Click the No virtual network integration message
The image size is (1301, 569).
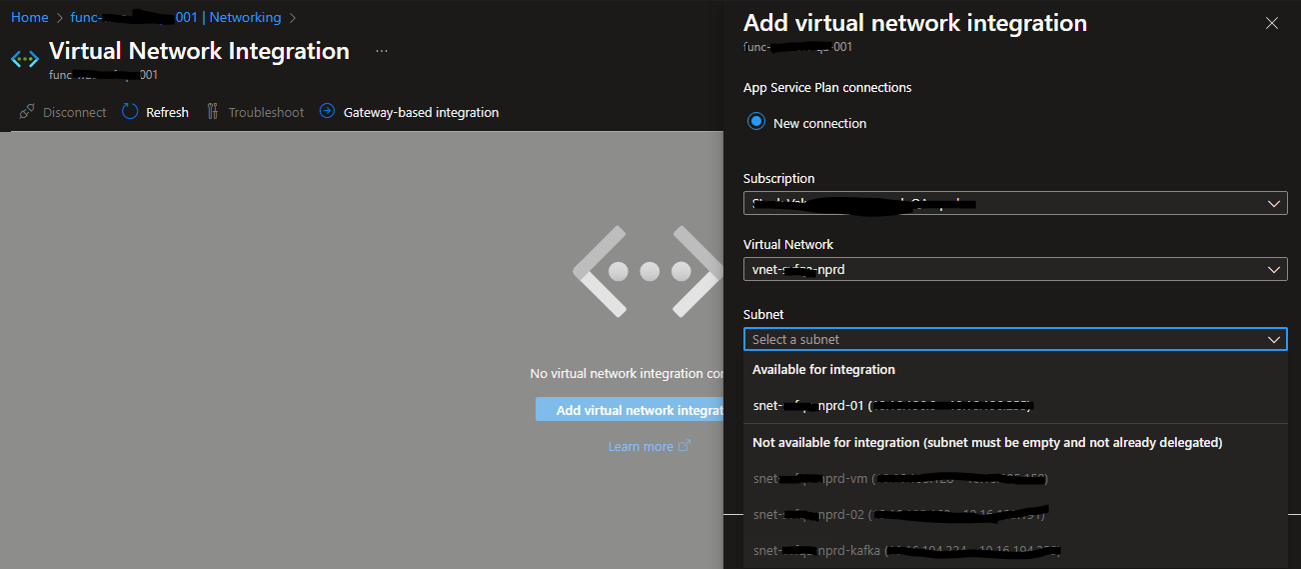coord(626,373)
